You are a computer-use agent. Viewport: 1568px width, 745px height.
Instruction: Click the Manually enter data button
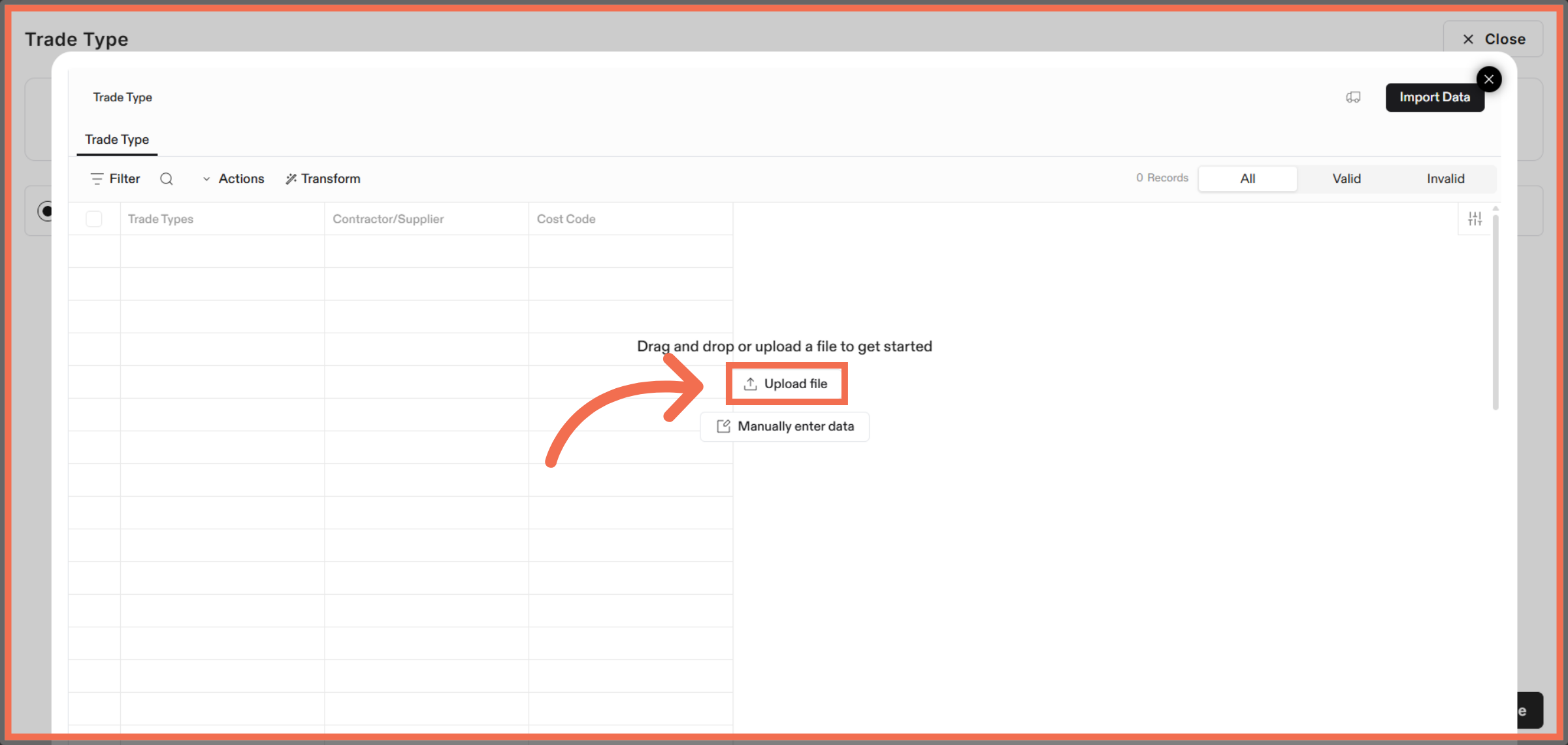click(x=785, y=426)
